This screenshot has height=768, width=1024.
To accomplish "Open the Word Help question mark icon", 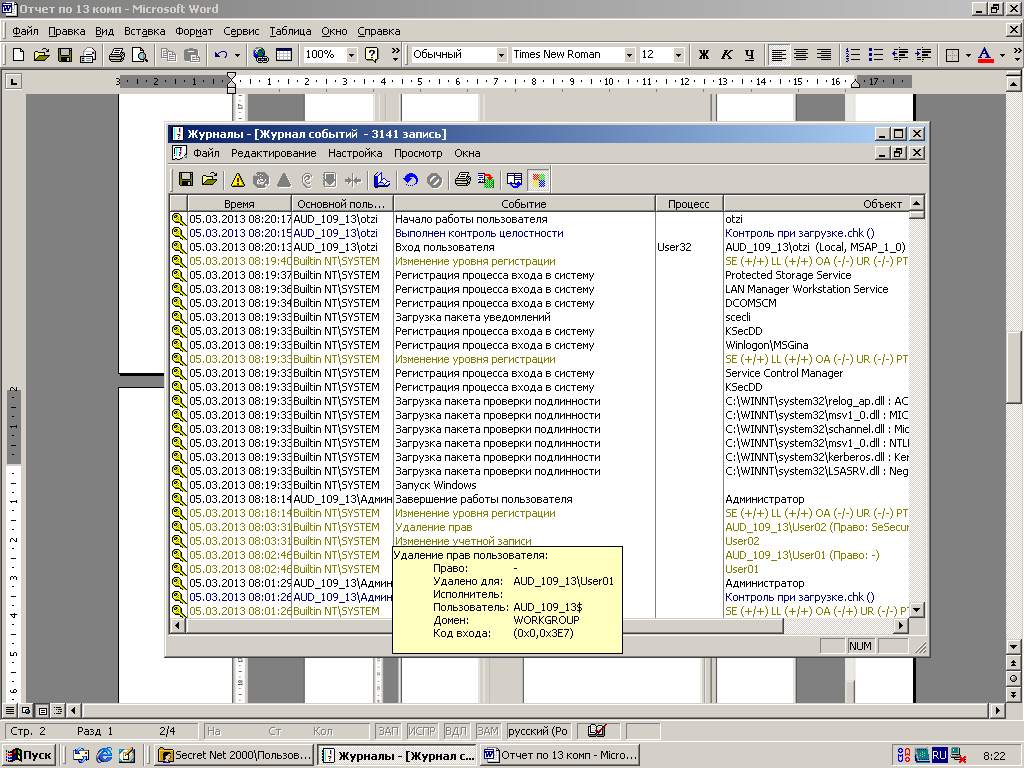I will pos(372,55).
